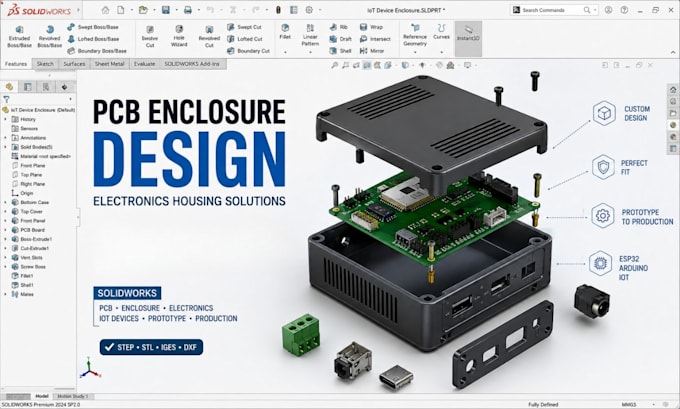Open a file with folder icon
The height and width of the screenshot is (409, 680).
click(143, 10)
